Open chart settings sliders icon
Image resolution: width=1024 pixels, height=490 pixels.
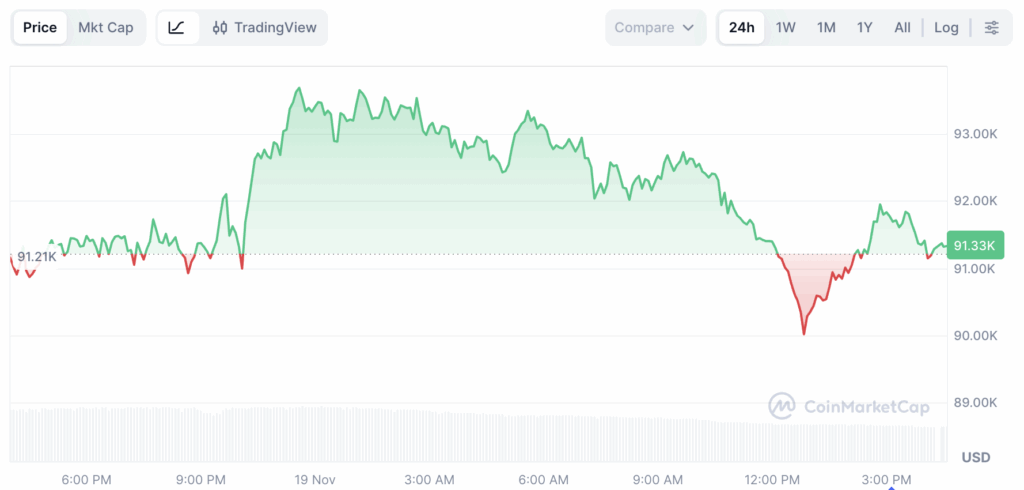(991, 28)
